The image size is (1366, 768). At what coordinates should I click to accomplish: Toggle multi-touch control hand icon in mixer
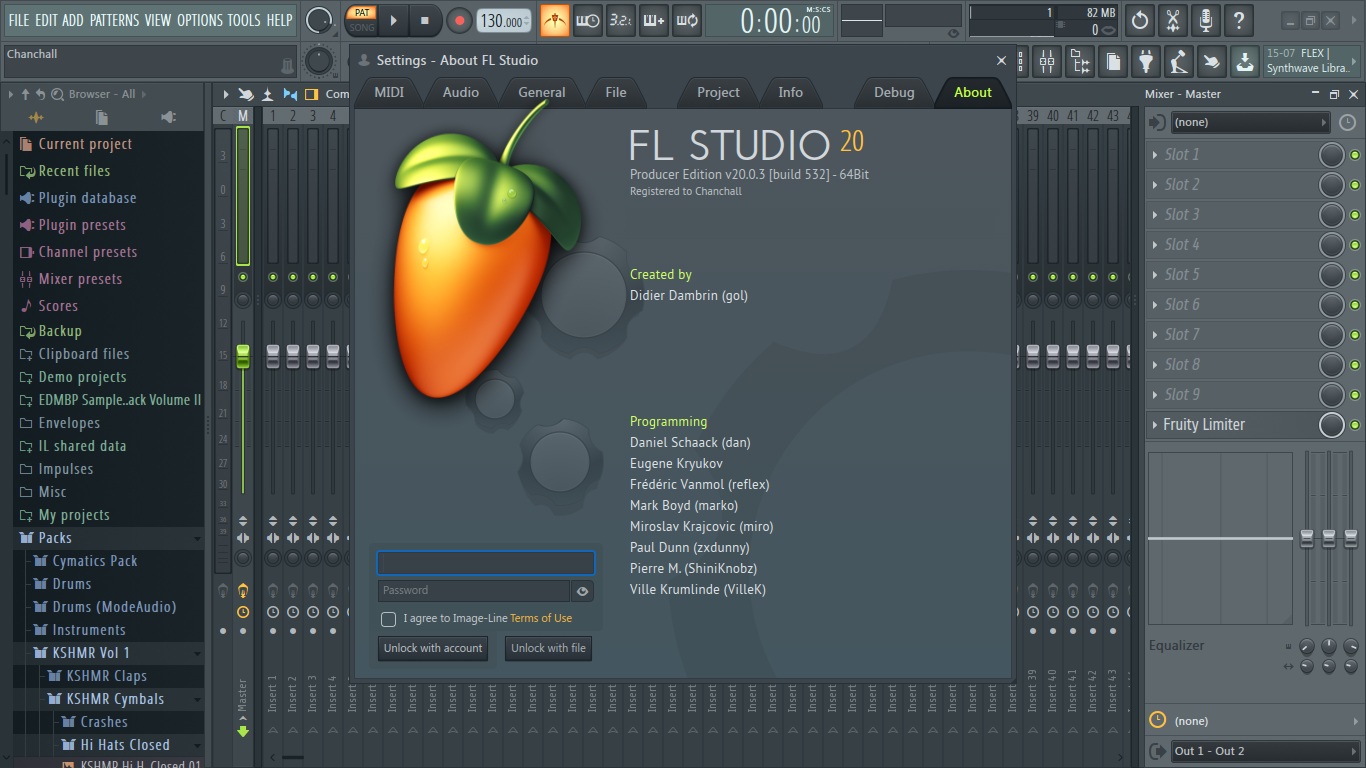(246, 94)
